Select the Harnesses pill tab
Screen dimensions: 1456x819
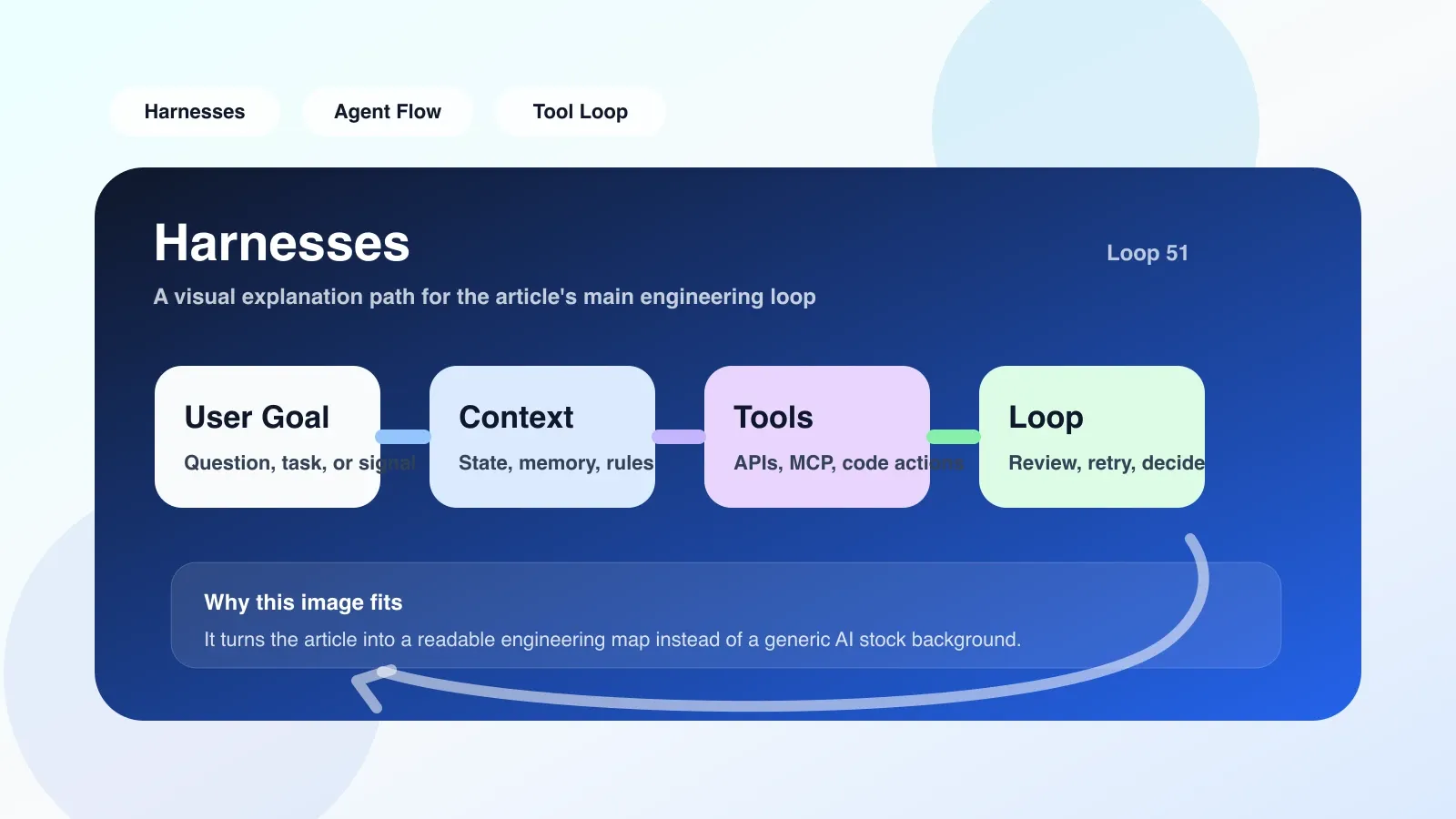tap(194, 112)
